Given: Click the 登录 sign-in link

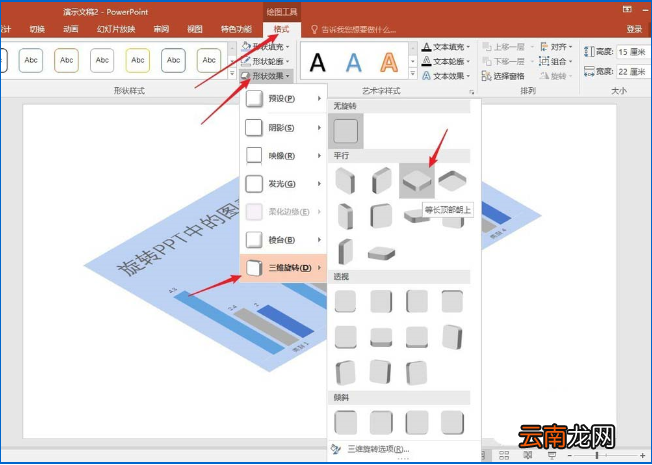Looking at the screenshot, I should [634, 29].
